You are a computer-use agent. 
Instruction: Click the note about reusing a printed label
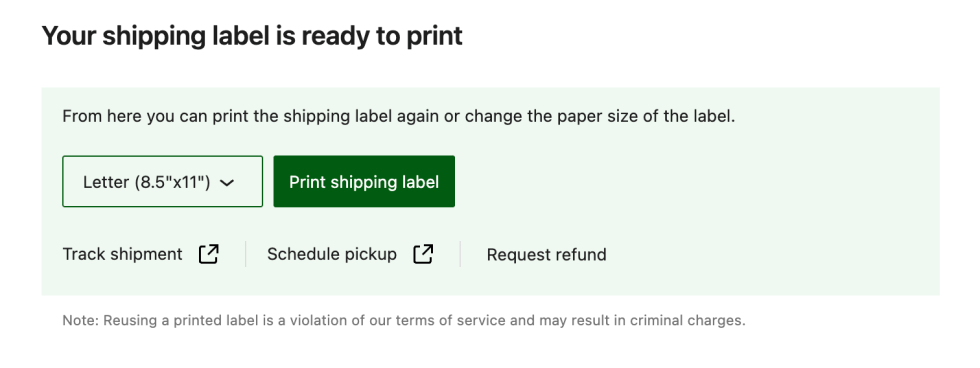pos(404,321)
